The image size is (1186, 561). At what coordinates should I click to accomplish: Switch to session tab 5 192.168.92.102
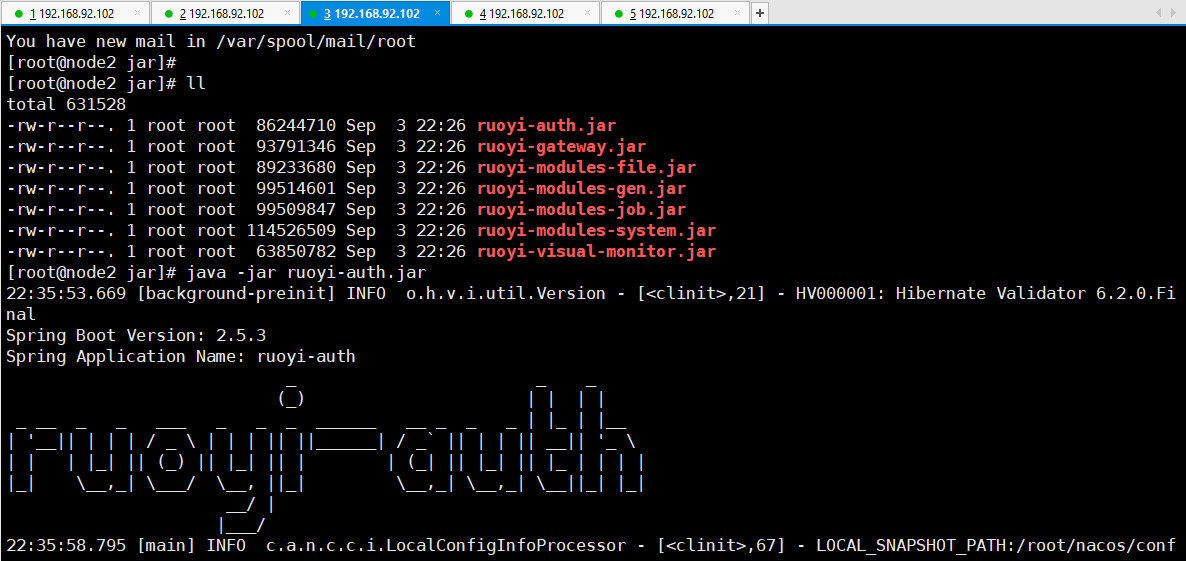click(675, 14)
